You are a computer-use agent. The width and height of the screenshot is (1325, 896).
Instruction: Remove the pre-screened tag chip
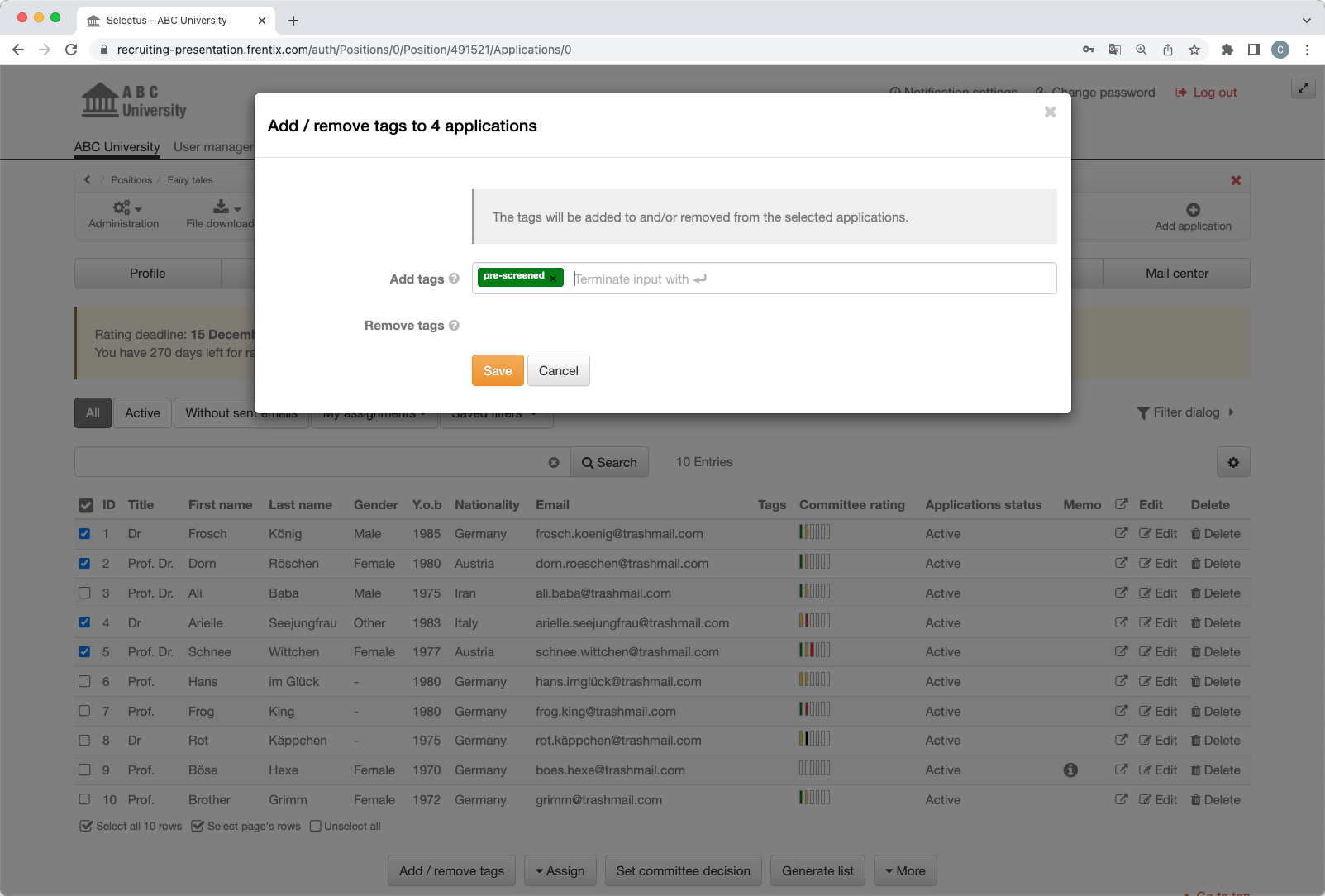[x=553, y=279]
